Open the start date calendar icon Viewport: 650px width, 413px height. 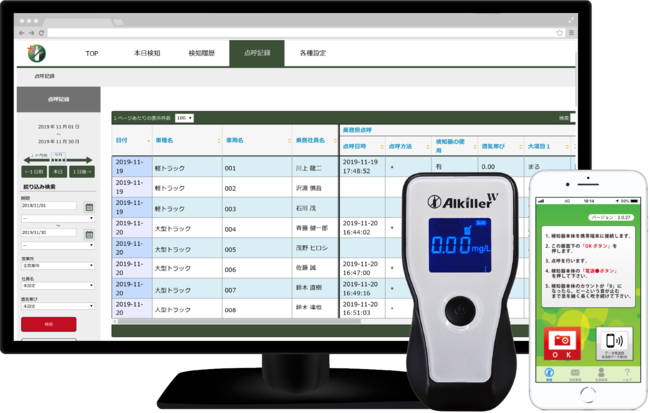point(89,207)
